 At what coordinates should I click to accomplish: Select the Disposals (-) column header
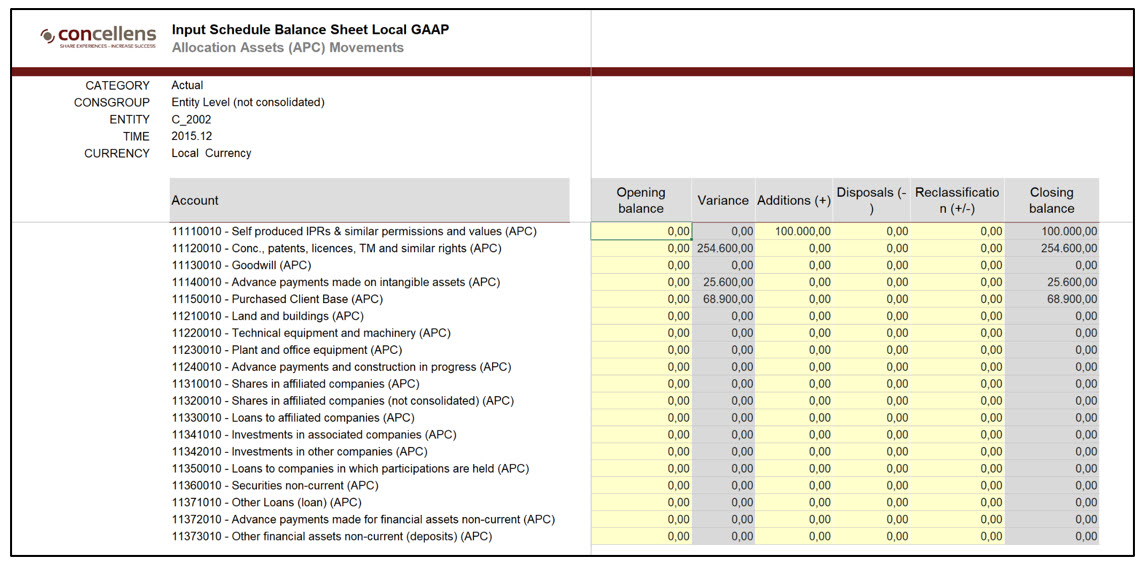(872, 200)
